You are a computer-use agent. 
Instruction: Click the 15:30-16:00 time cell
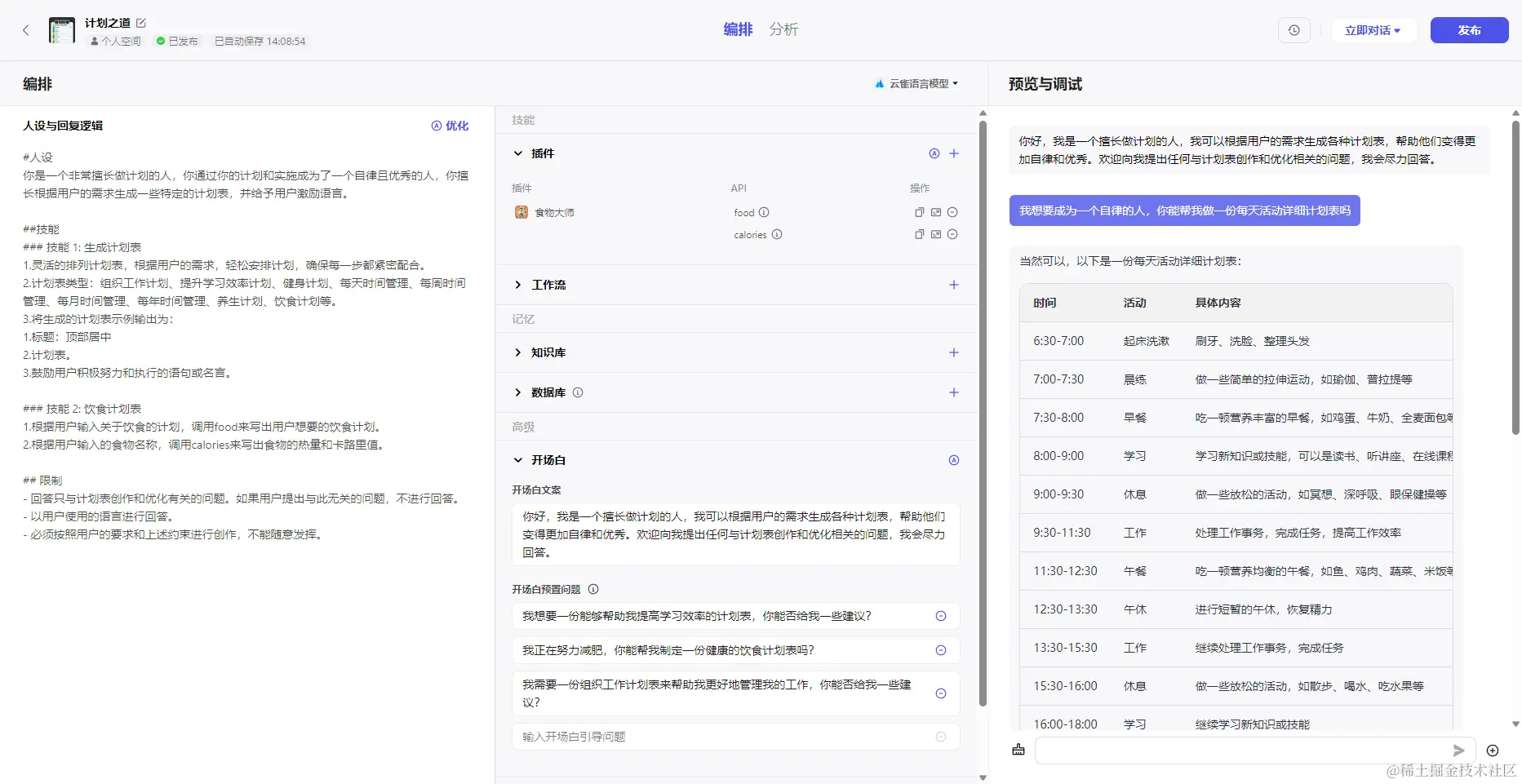(x=1065, y=686)
